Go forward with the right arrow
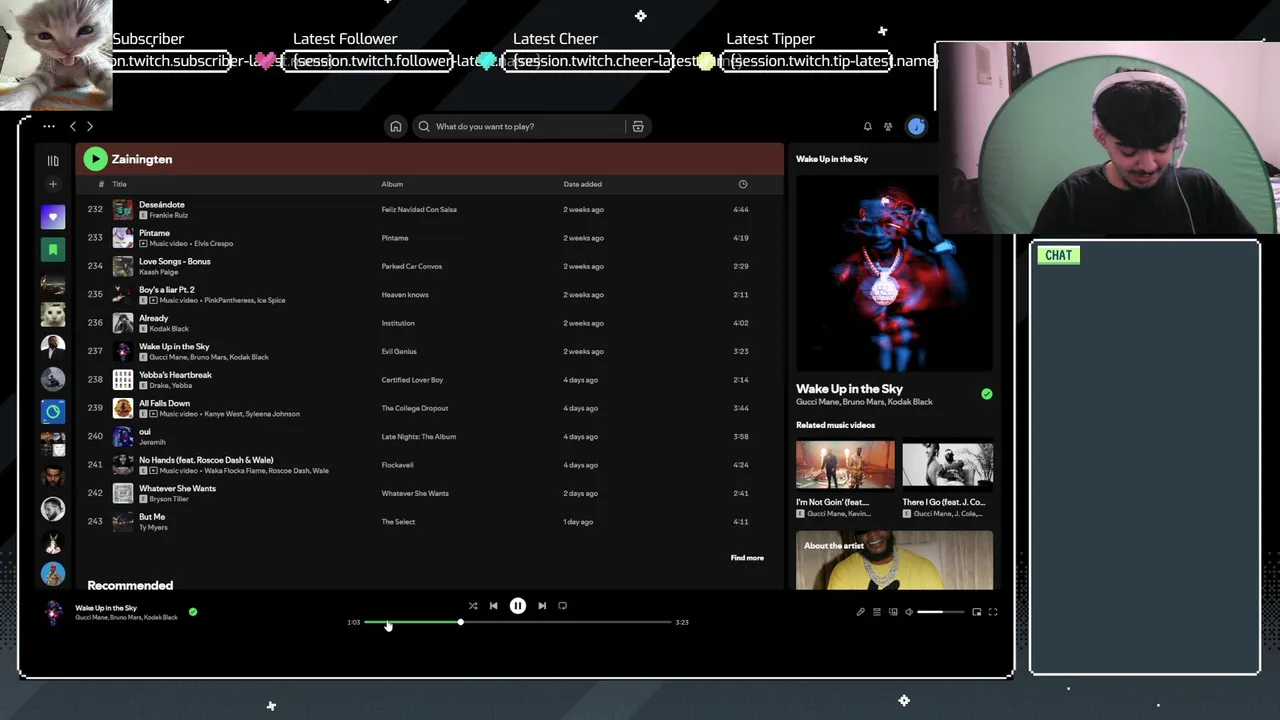 click(x=89, y=126)
